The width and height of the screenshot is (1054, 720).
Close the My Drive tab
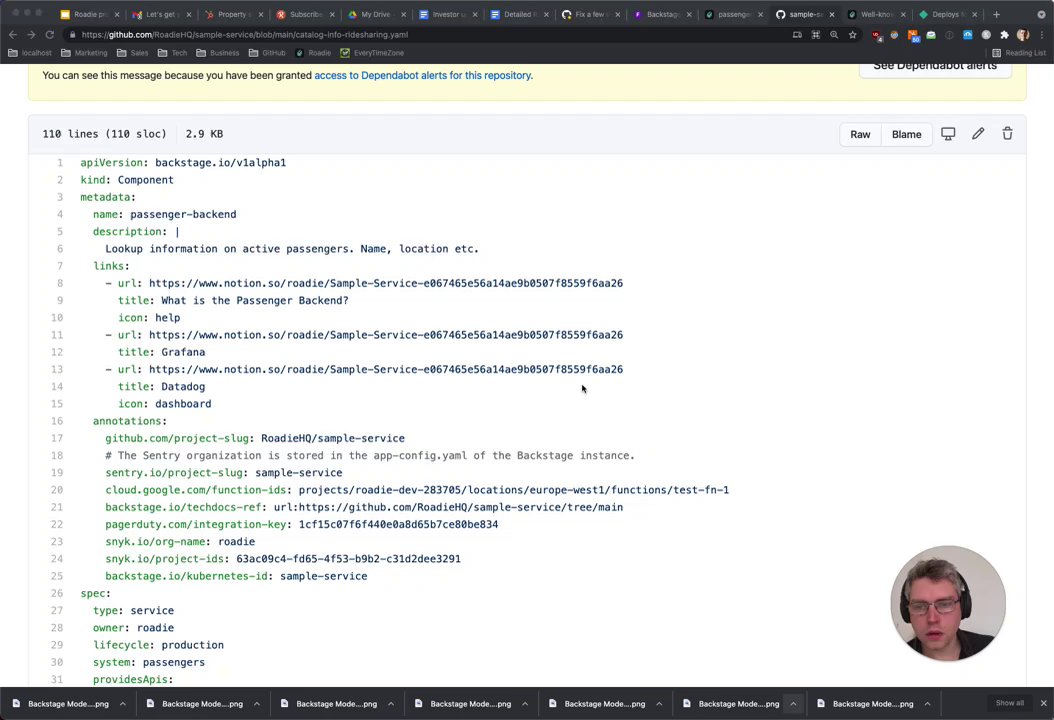click(x=403, y=14)
